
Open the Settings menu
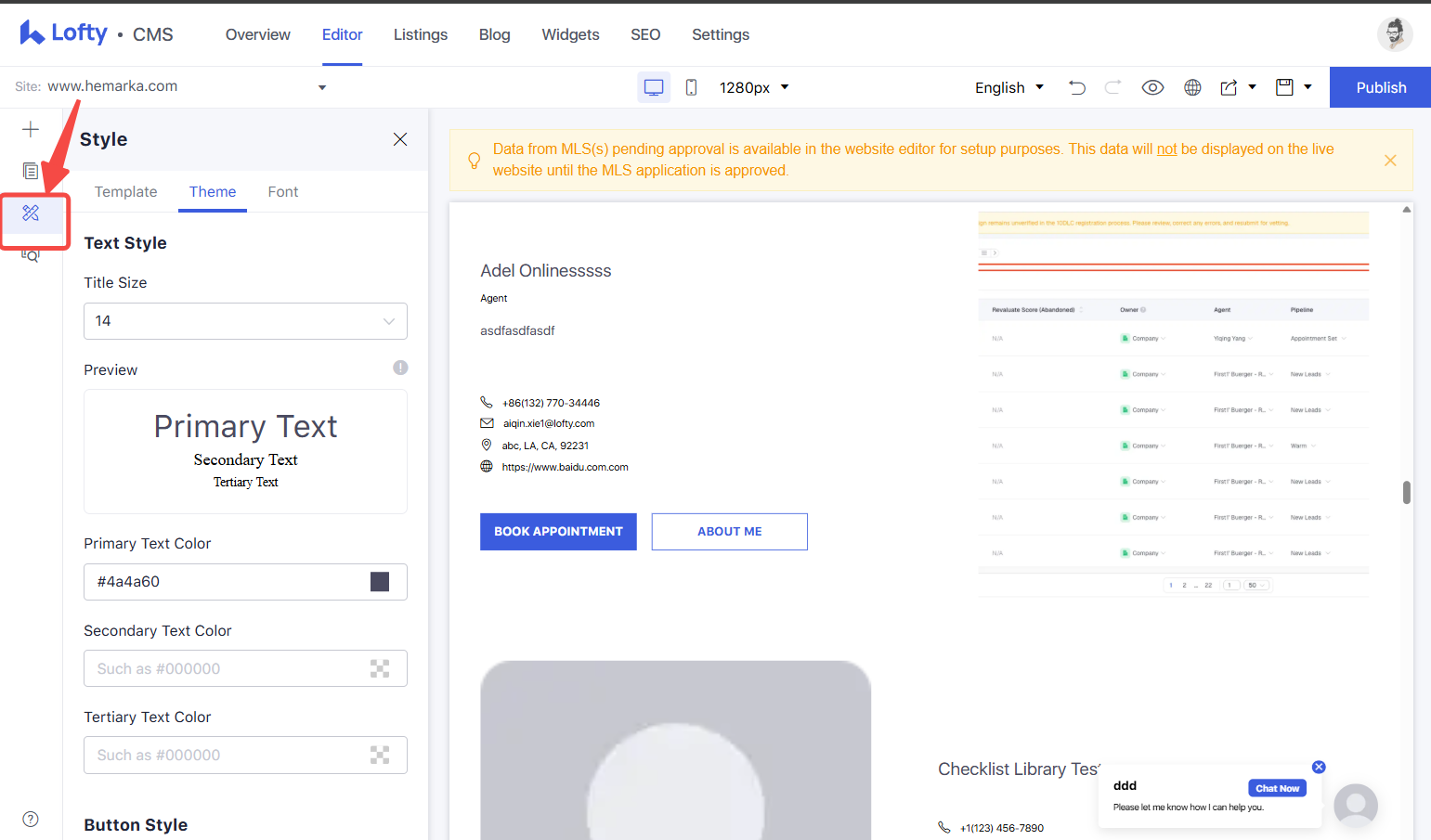click(x=721, y=34)
